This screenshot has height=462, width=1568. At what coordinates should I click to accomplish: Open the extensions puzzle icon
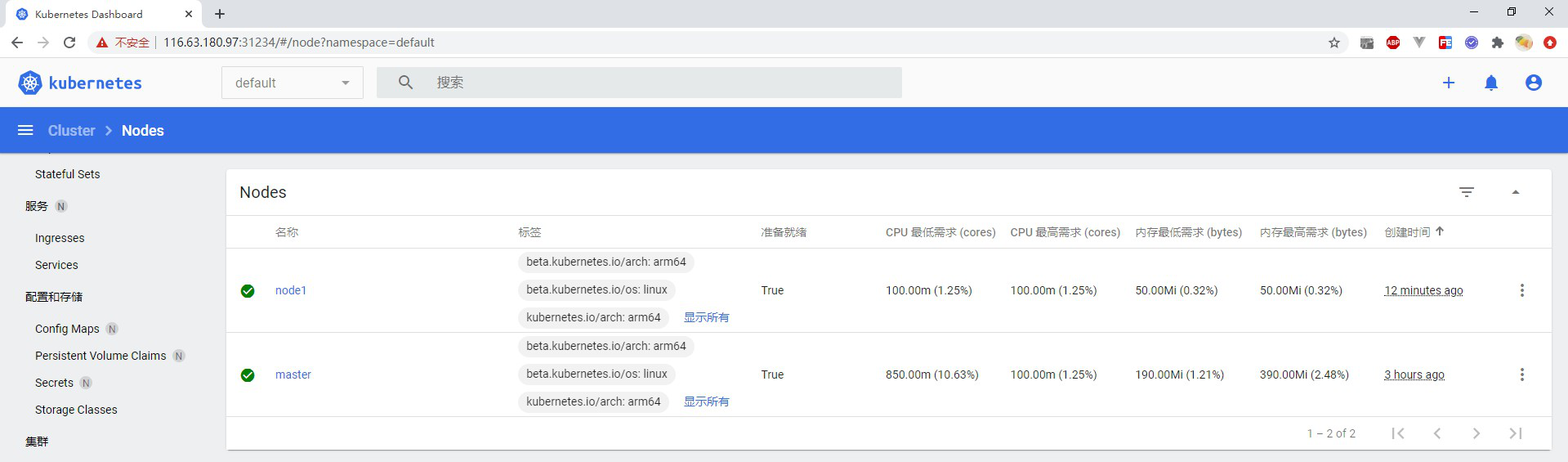point(1498,43)
